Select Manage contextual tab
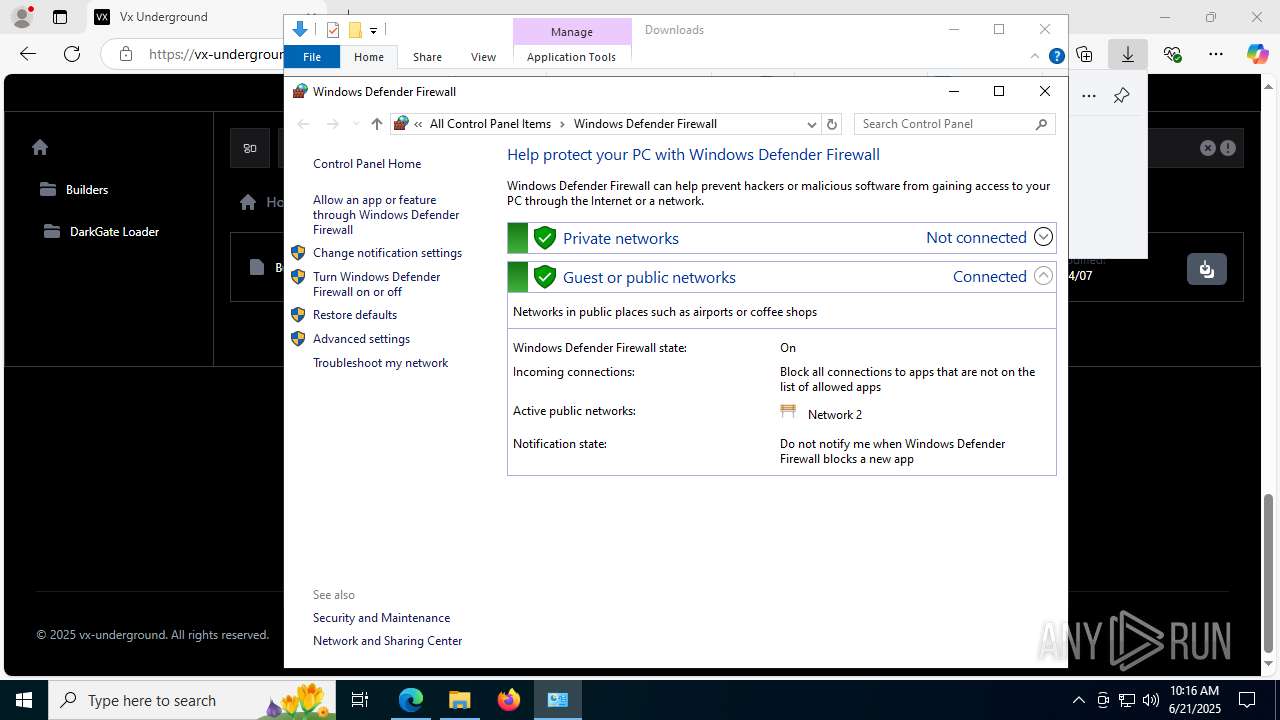 572,32
